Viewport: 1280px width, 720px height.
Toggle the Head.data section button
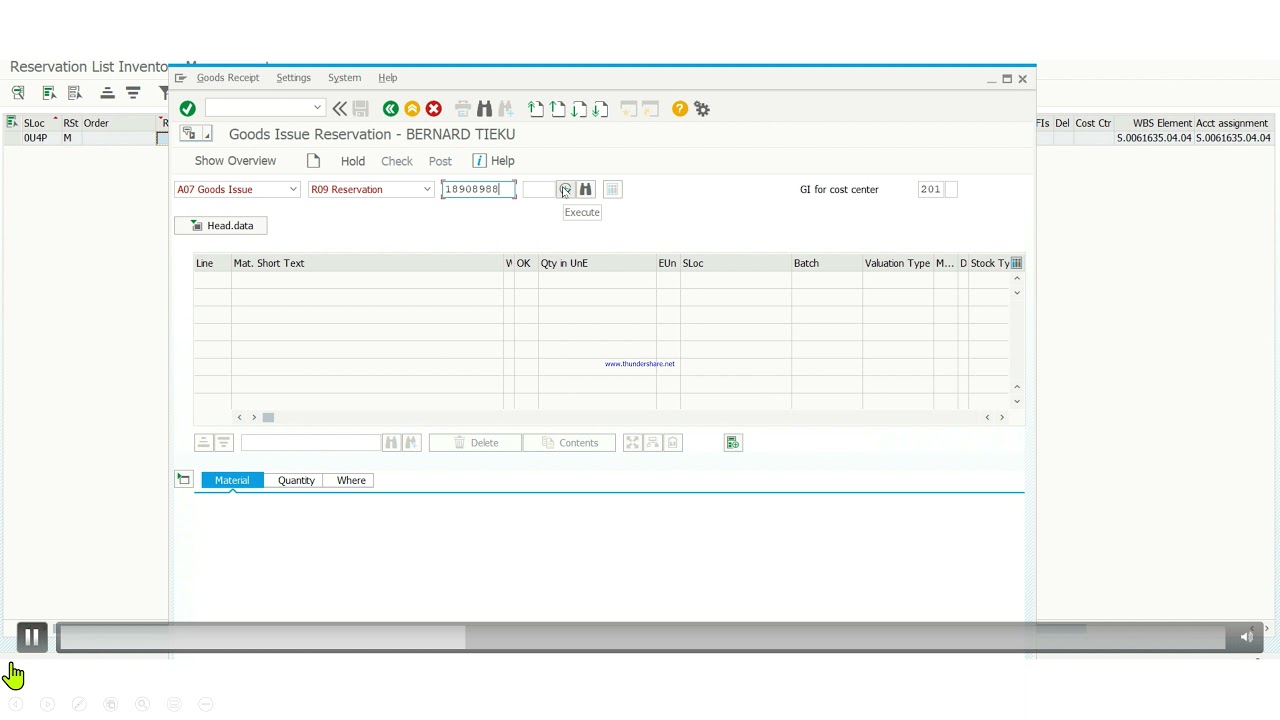pos(221,226)
